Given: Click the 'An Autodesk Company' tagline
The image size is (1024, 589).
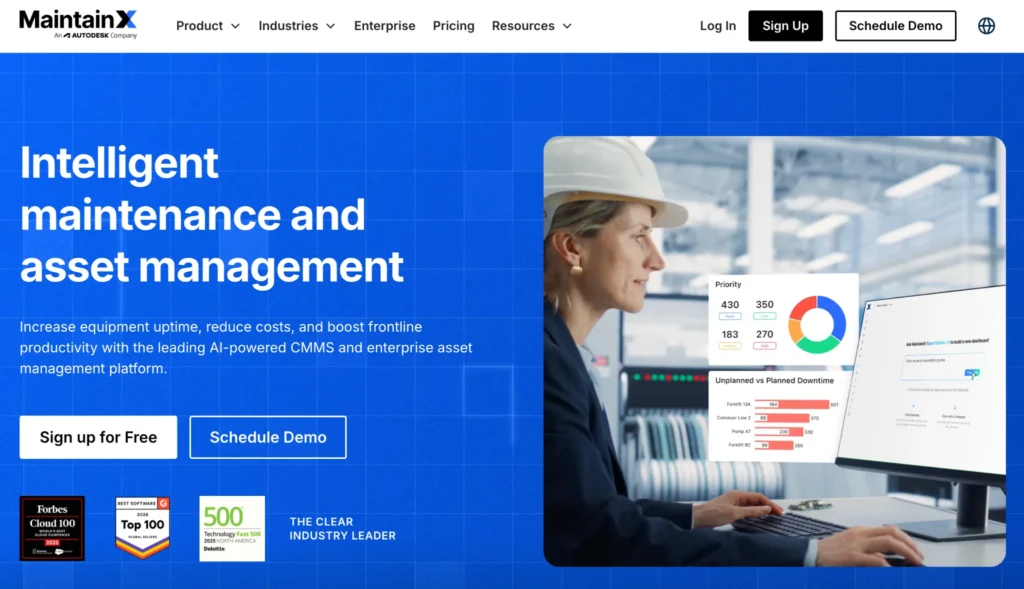Looking at the screenshot, I should (95, 35).
